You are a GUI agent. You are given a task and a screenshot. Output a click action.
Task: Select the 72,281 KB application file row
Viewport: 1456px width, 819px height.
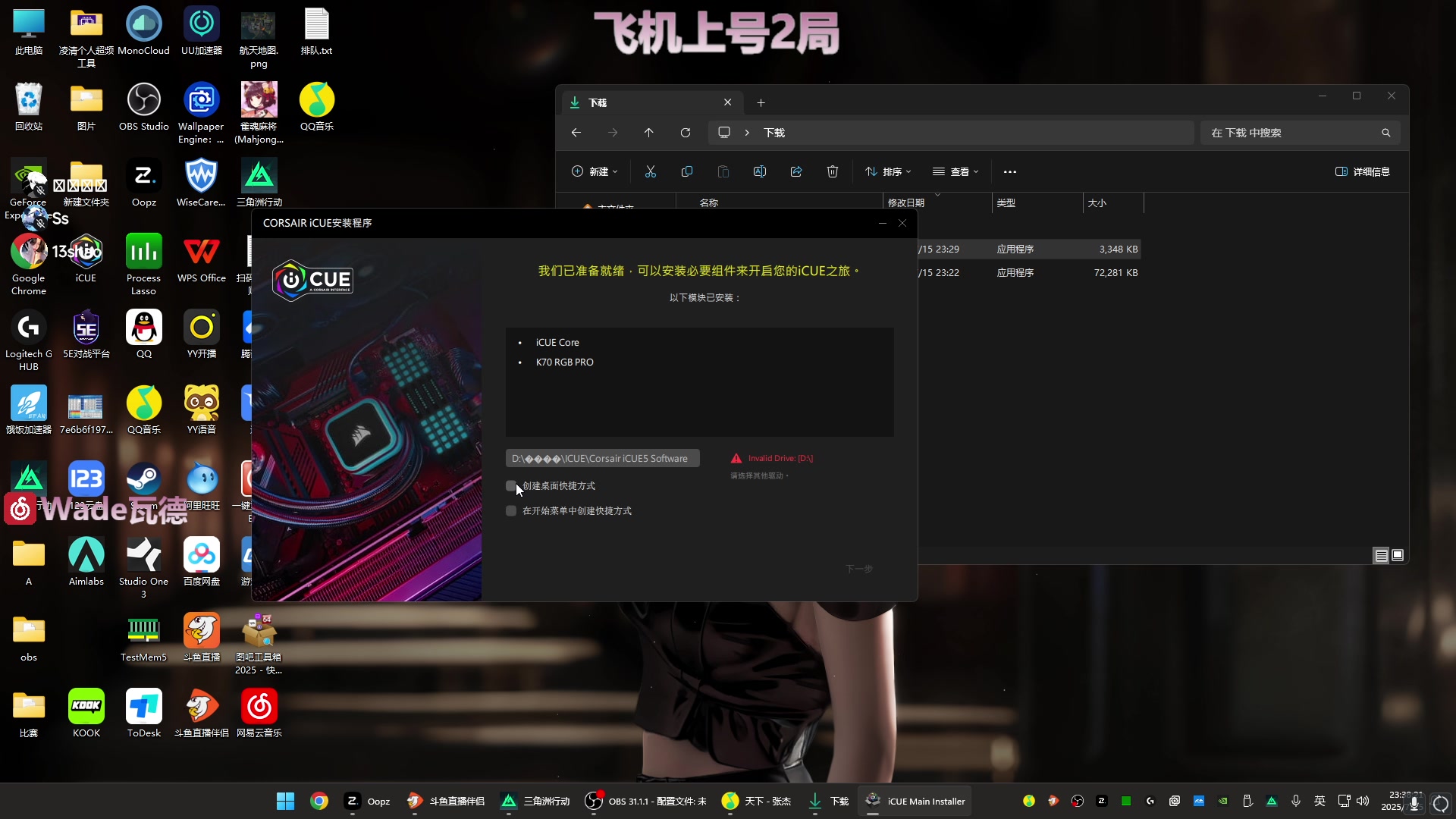click(x=1028, y=273)
